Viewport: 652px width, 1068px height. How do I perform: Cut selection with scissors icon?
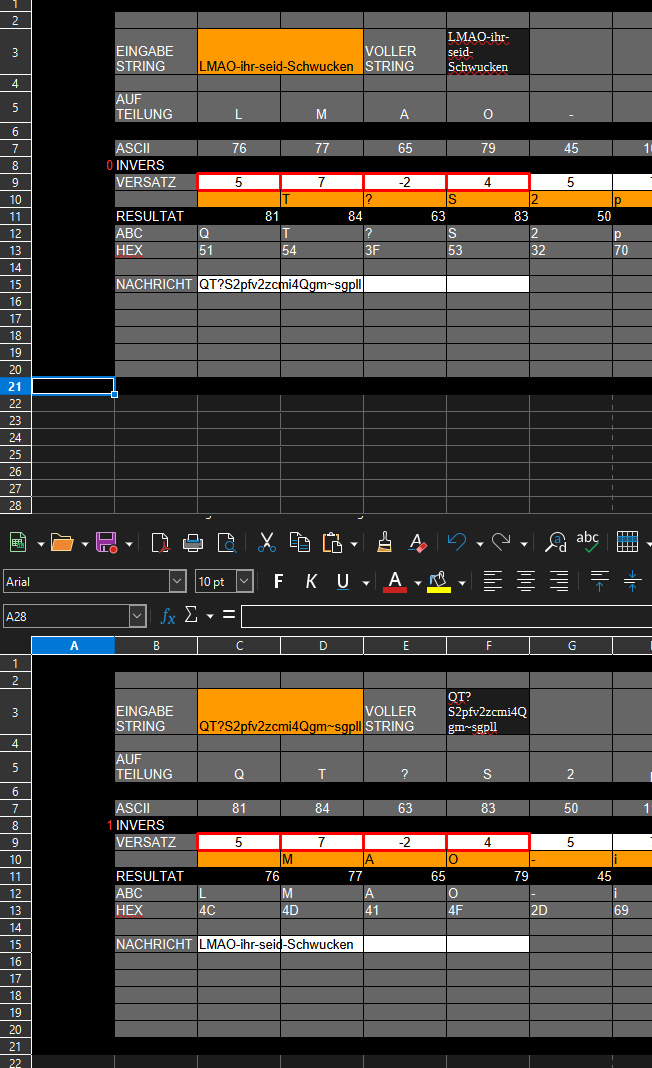pos(266,543)
